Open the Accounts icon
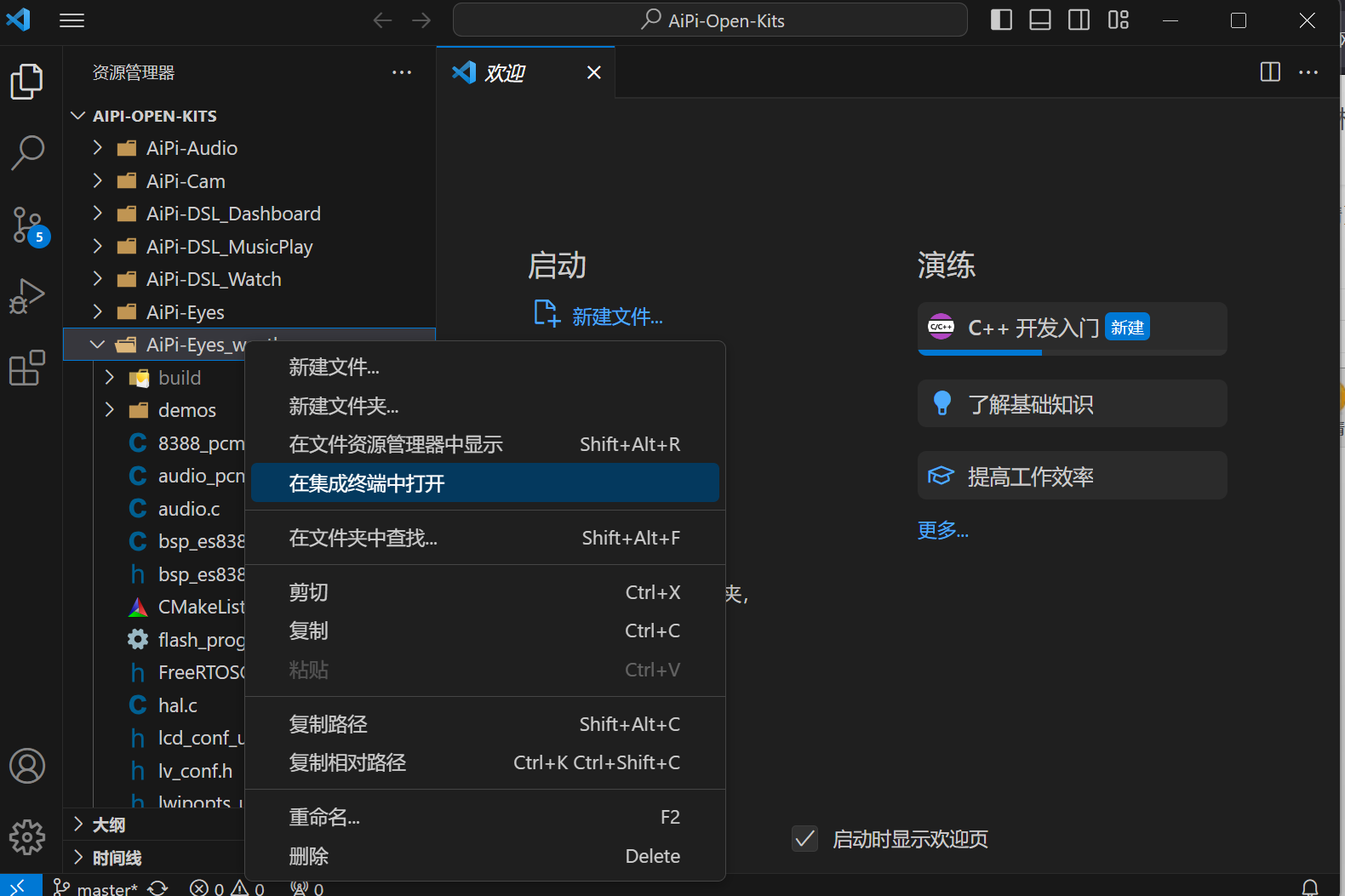Image resolution: width=1345 pixels, height=896 pixels. [x=27, y=766]
